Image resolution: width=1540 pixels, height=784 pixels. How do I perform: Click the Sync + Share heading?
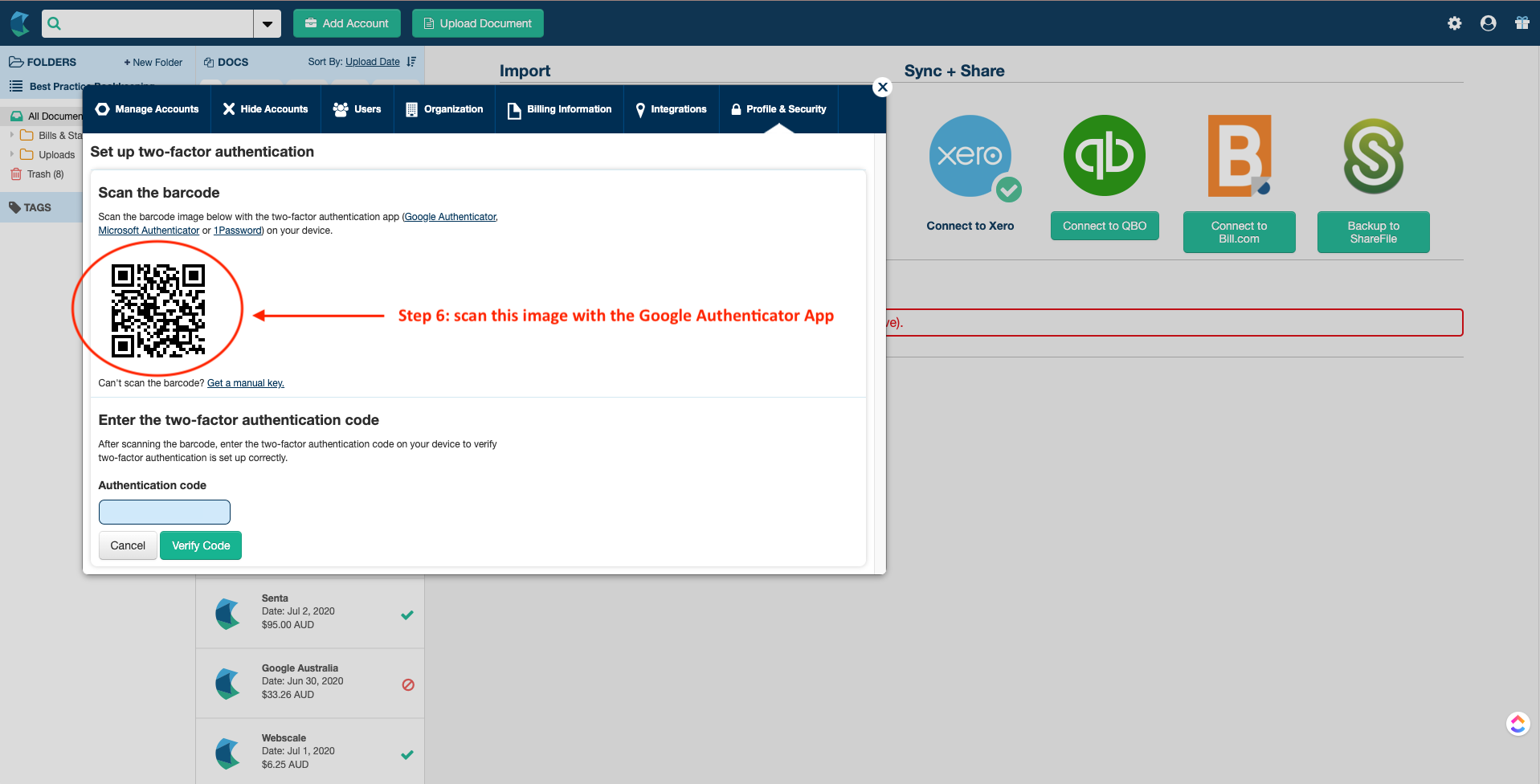[x=954, y=71]
